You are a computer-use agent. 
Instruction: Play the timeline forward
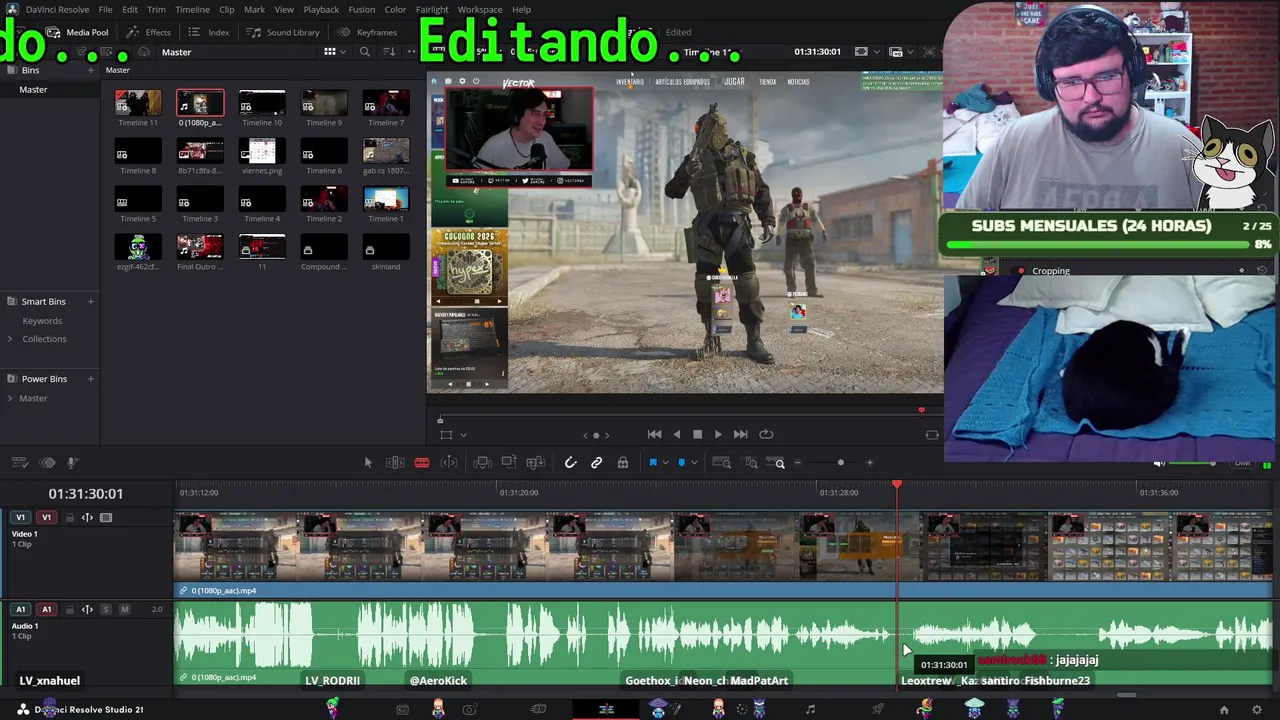(x=718, y=434)
